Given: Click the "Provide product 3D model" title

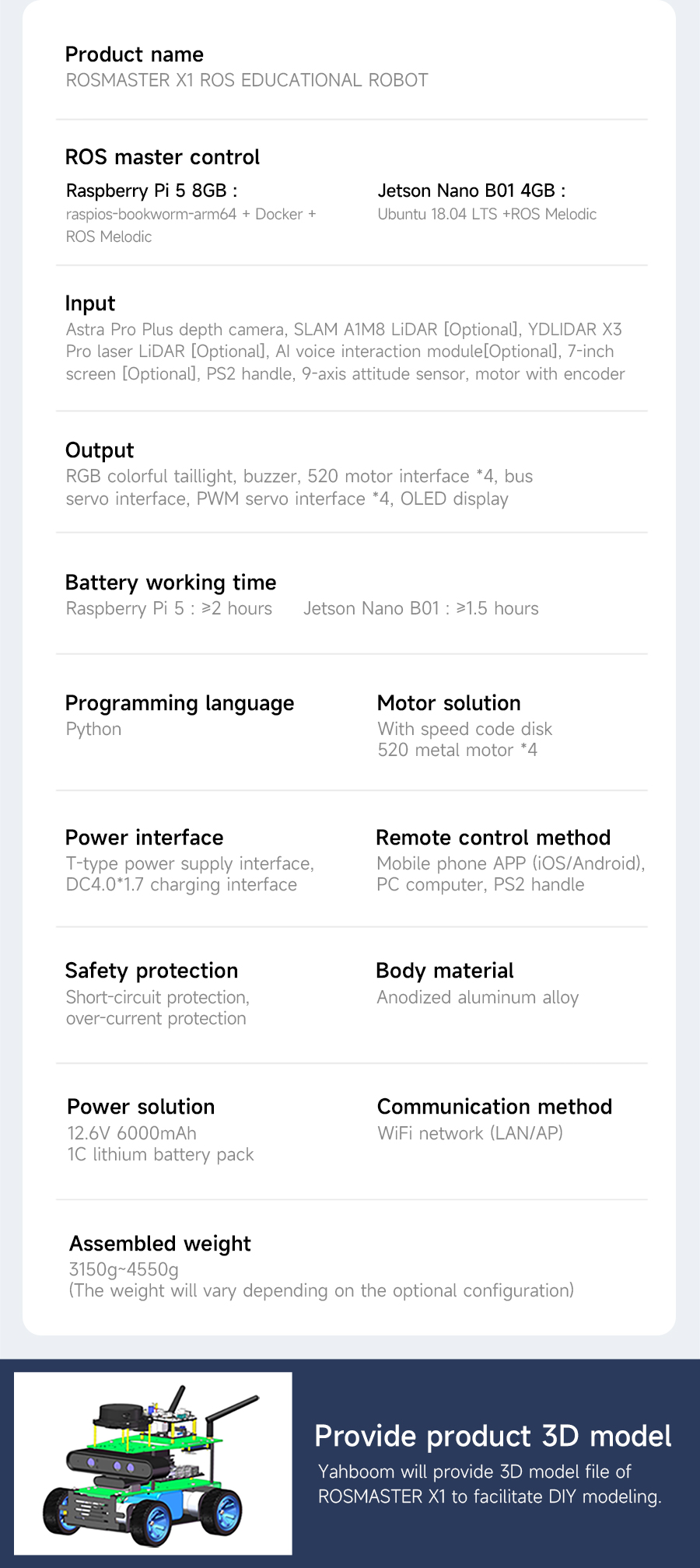Looking at the screenshot, I should pyautogui.click(x=493, y=1436).
